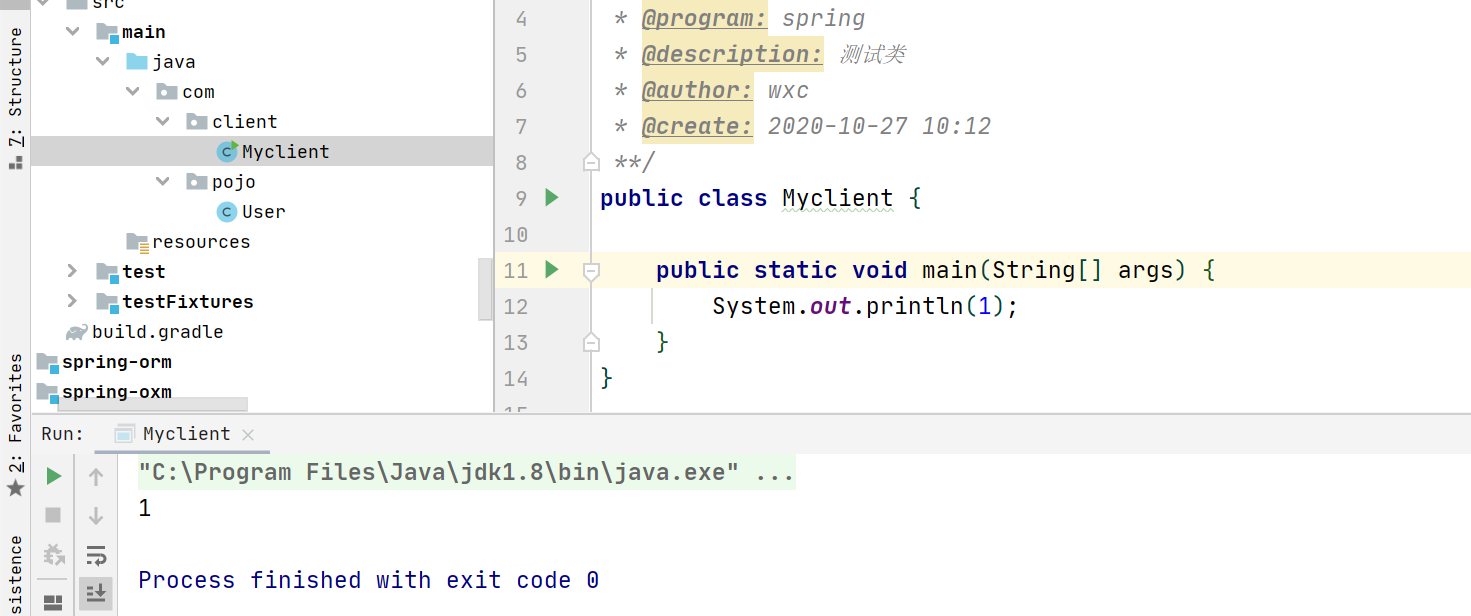Click the 'Process finished with exit code 0' message

(x=369, y=580)
